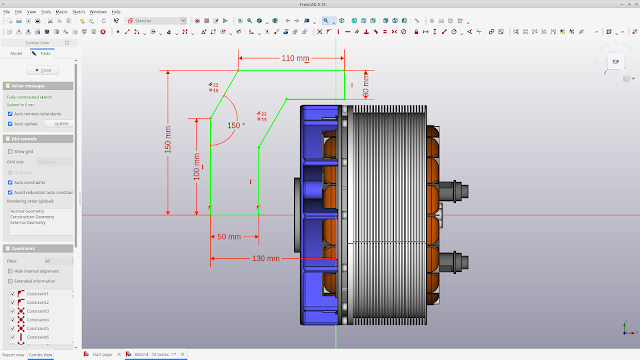Click the vertical constraint icon
Image resolution: width=640 pixels, height=360 pixels.
(338, 32)
